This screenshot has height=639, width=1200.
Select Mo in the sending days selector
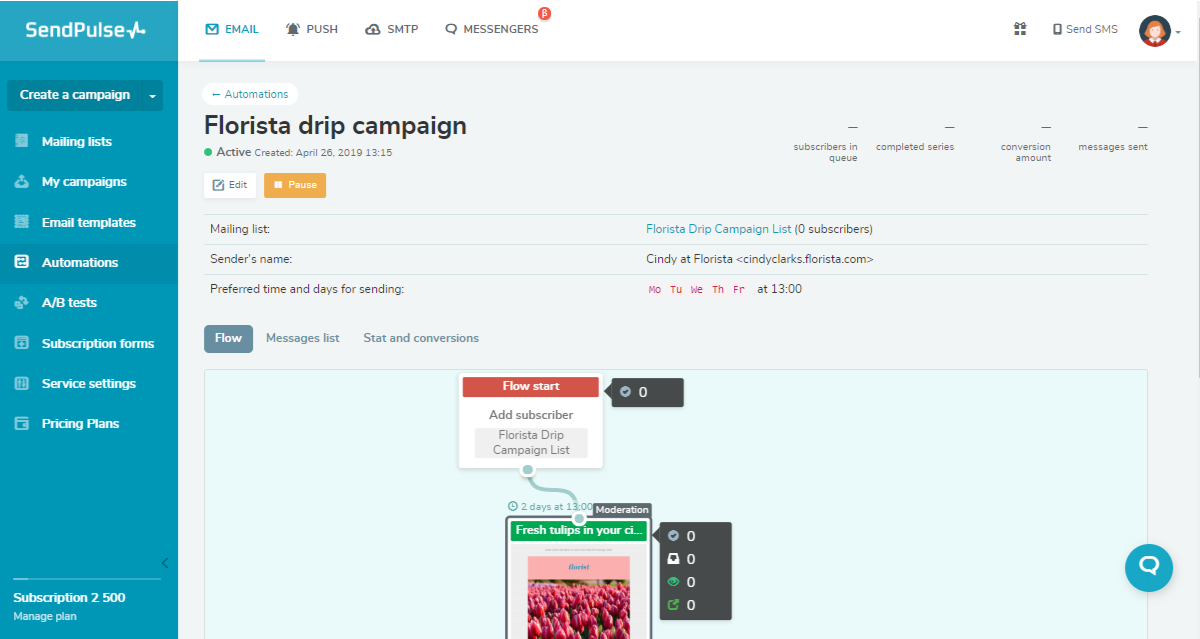654,289
